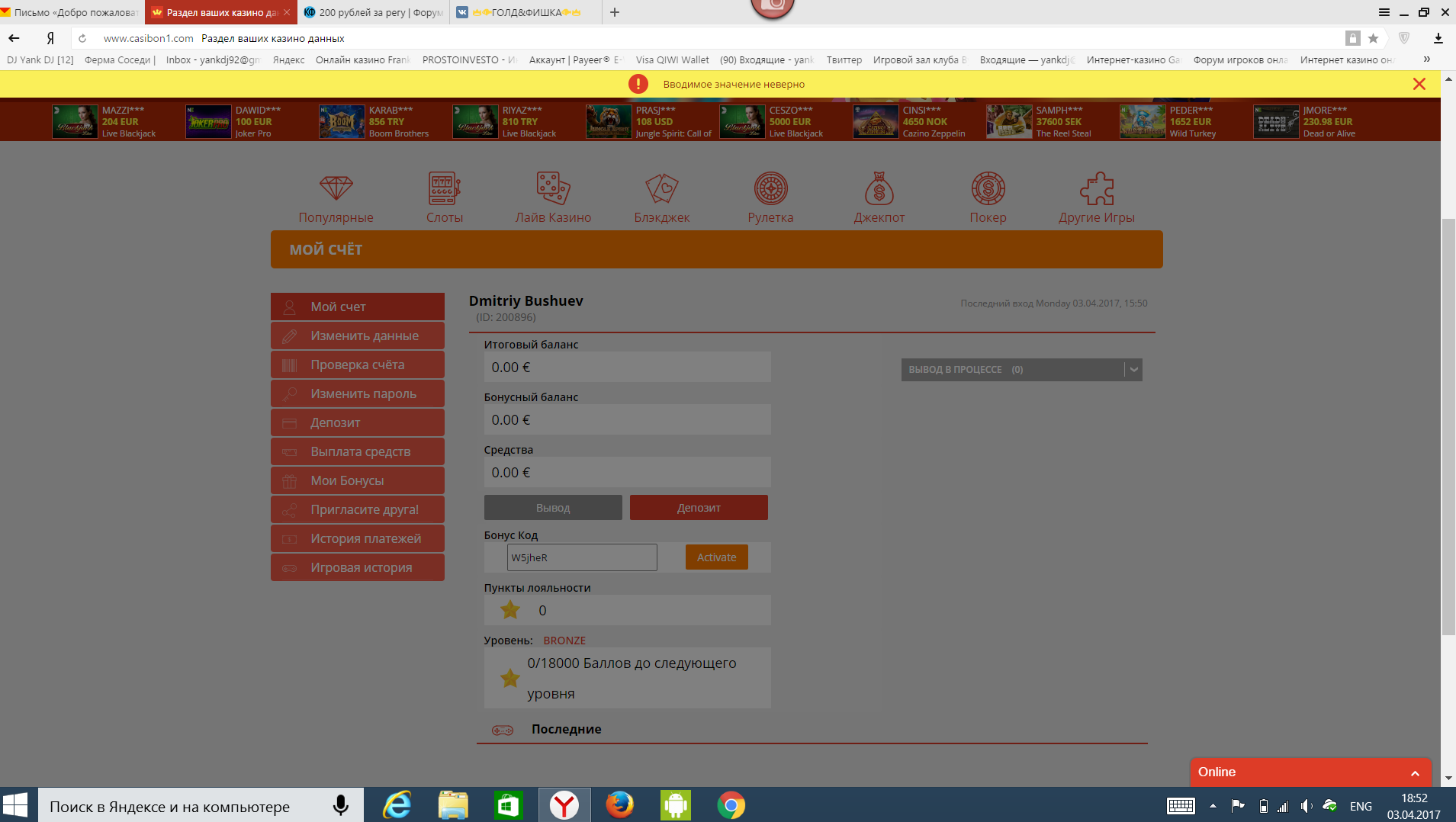This screenshot has height=822, width=1456.
Task: Show more bookmarks with the » chevron
Action: (x=1426, y=59)
